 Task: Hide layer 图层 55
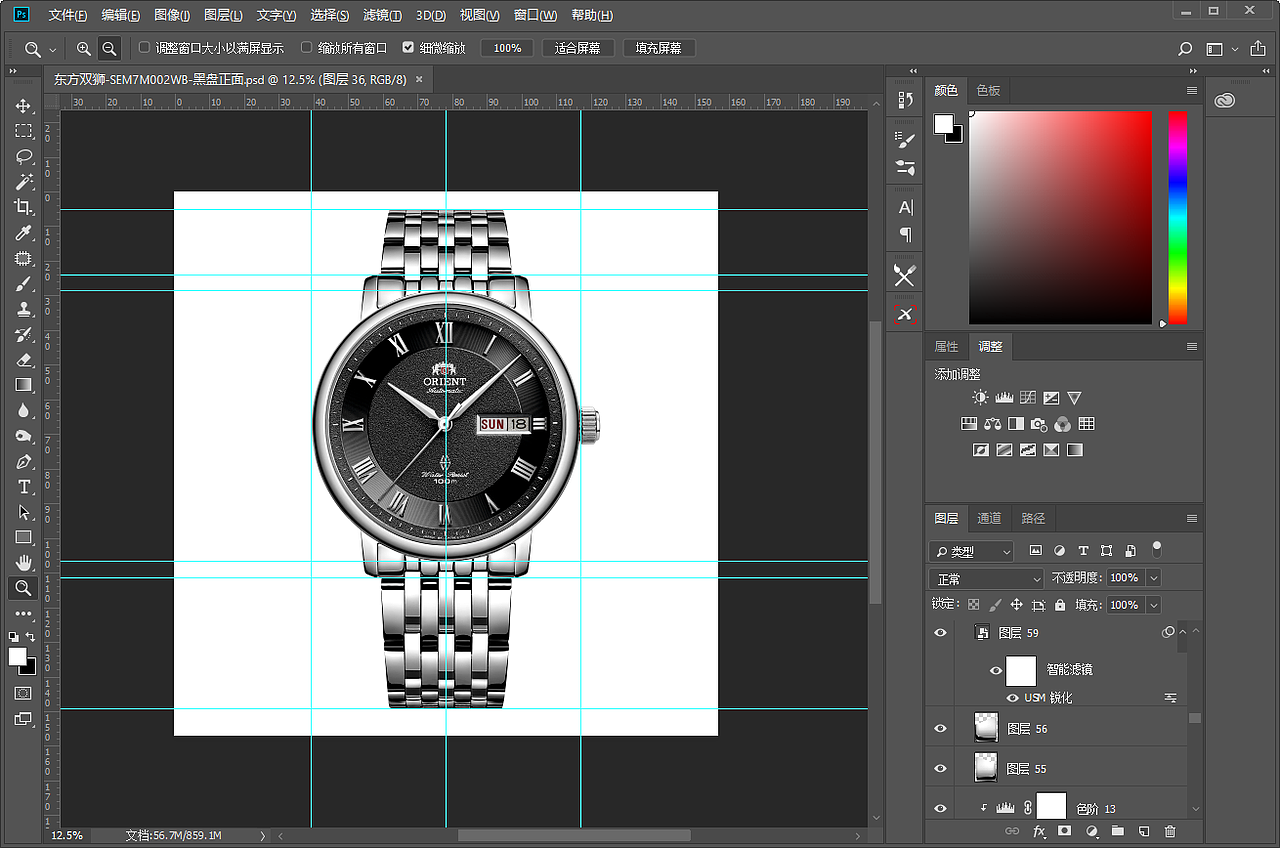click(x=940, y=769)
